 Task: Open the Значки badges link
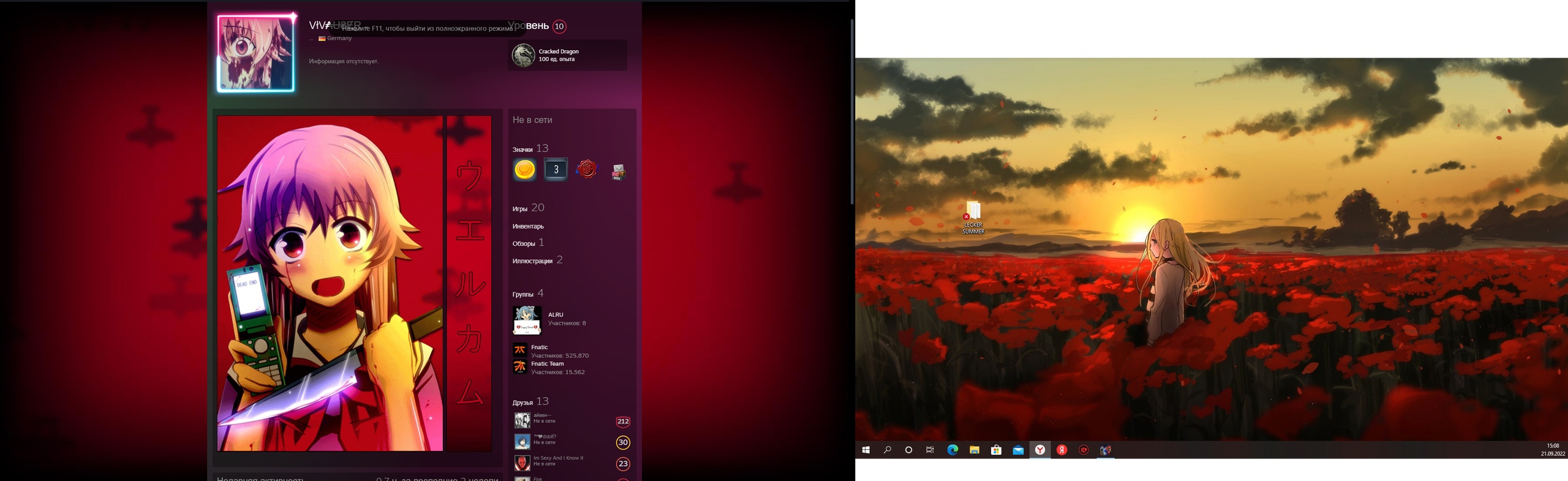522,150
